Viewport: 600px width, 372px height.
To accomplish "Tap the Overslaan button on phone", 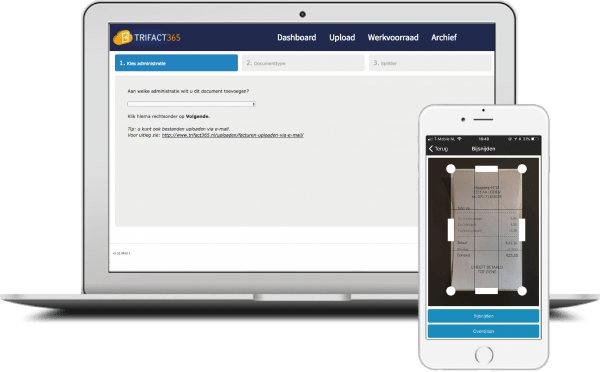I will click(483, 331).
